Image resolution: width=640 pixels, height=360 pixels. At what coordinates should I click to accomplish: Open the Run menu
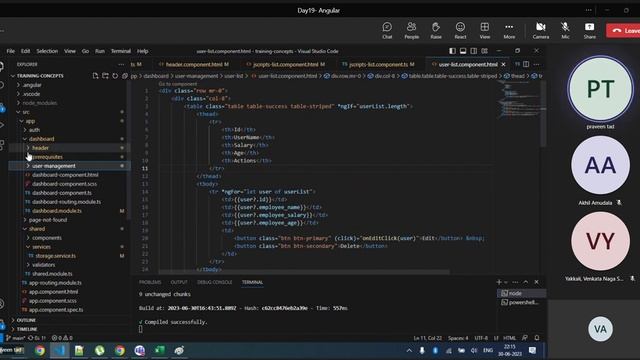pos(100,51)
